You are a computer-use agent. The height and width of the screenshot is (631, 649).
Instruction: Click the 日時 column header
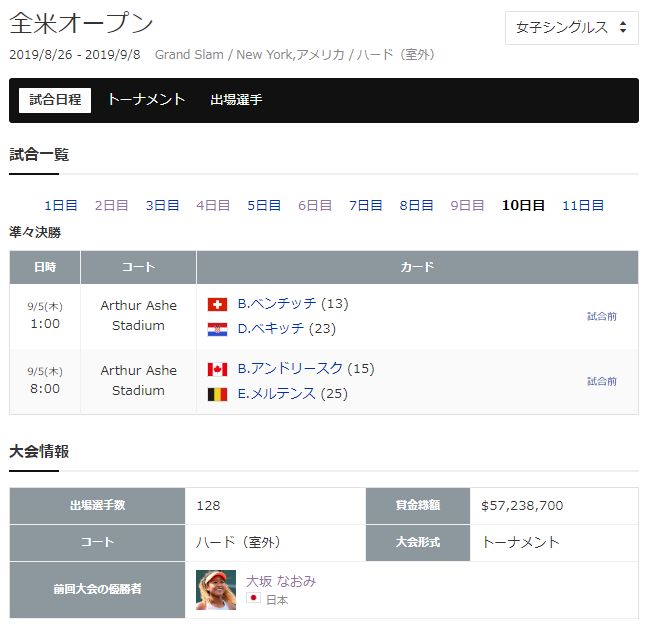click(45, 267)
